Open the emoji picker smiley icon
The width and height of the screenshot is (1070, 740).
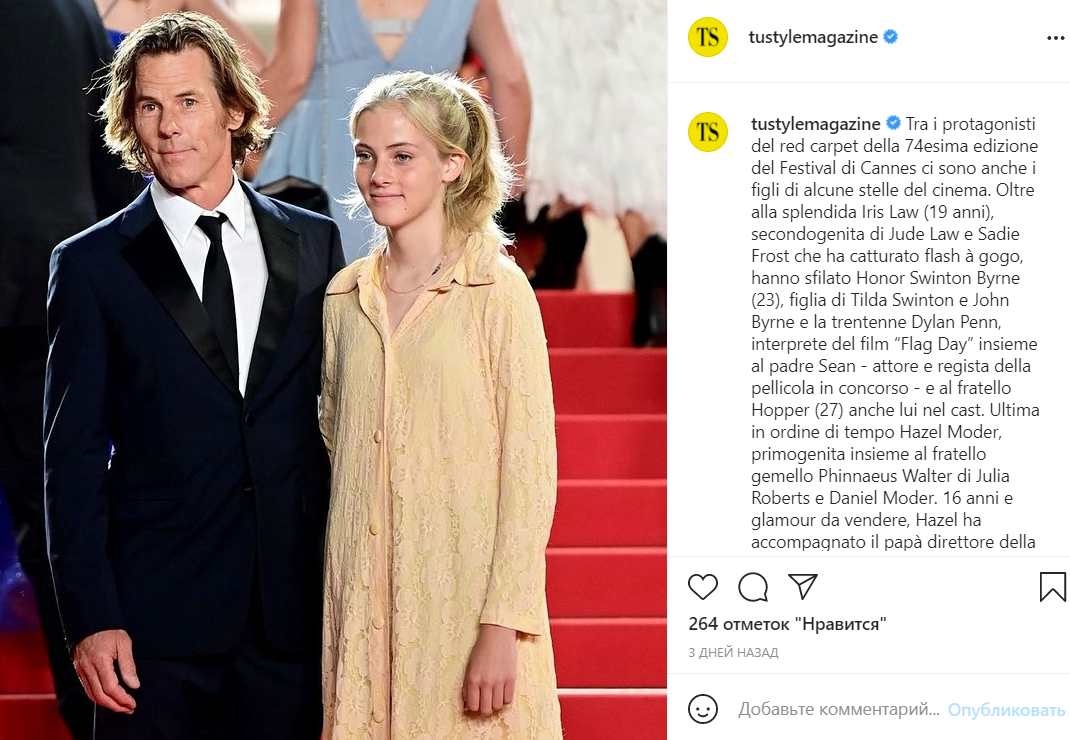tap(703, 709)
